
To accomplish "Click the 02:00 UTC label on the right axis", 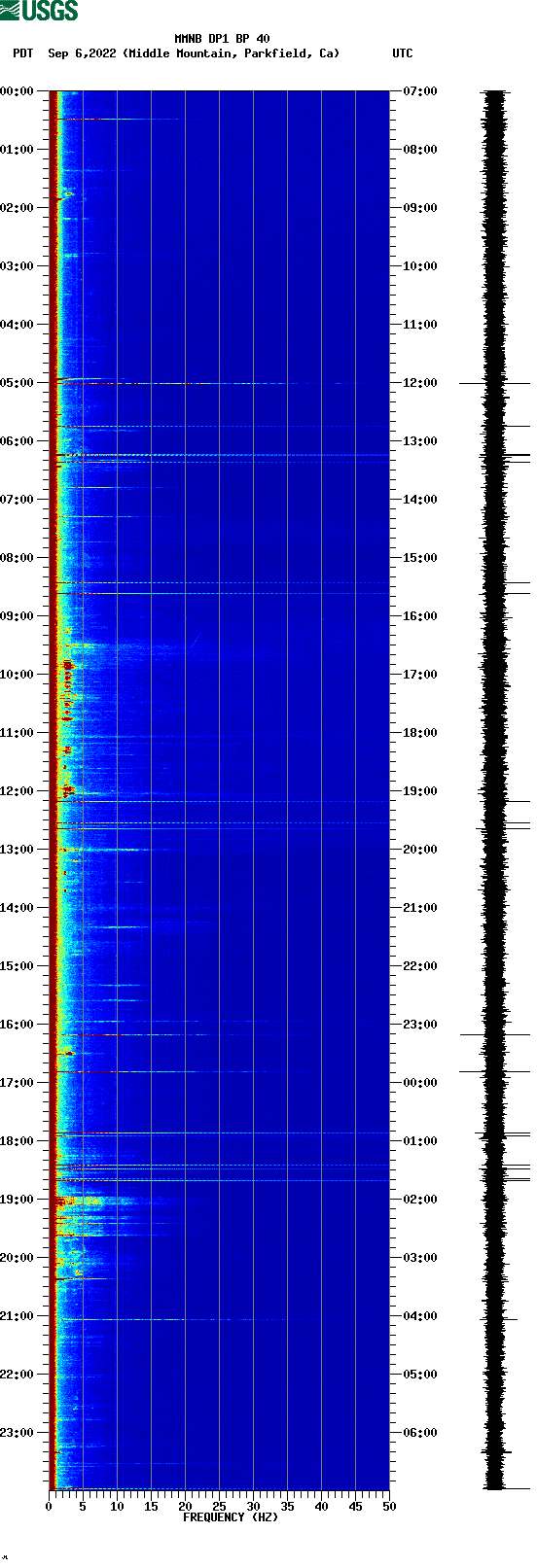I will tap(420, 1200).
